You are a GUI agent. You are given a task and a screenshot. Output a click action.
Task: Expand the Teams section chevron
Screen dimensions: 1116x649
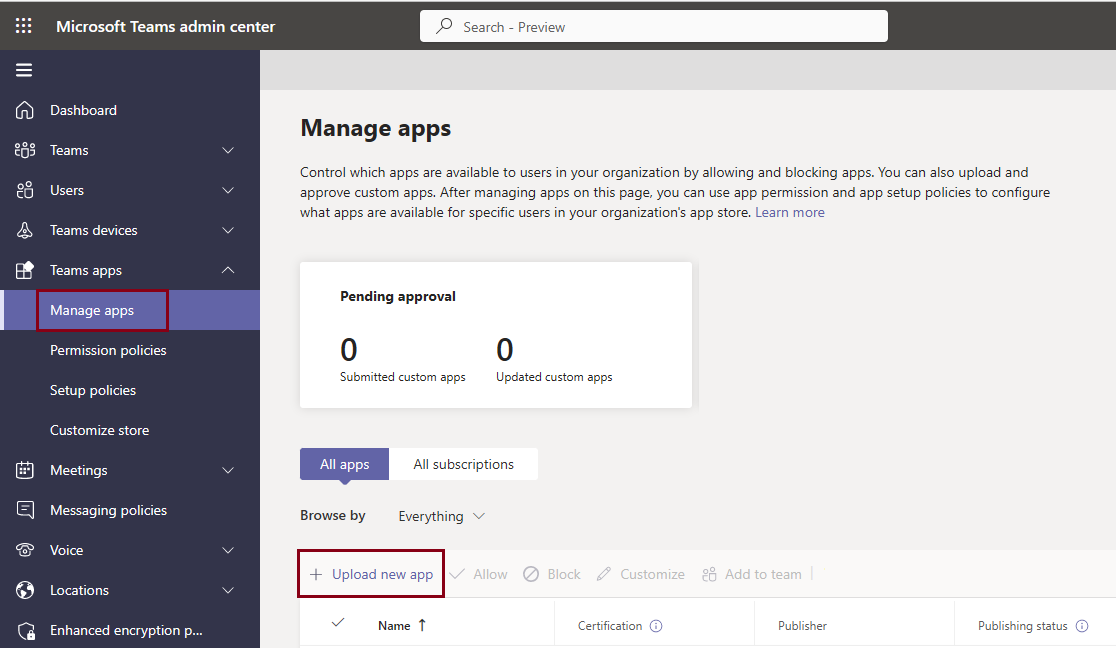click(228, 150)
